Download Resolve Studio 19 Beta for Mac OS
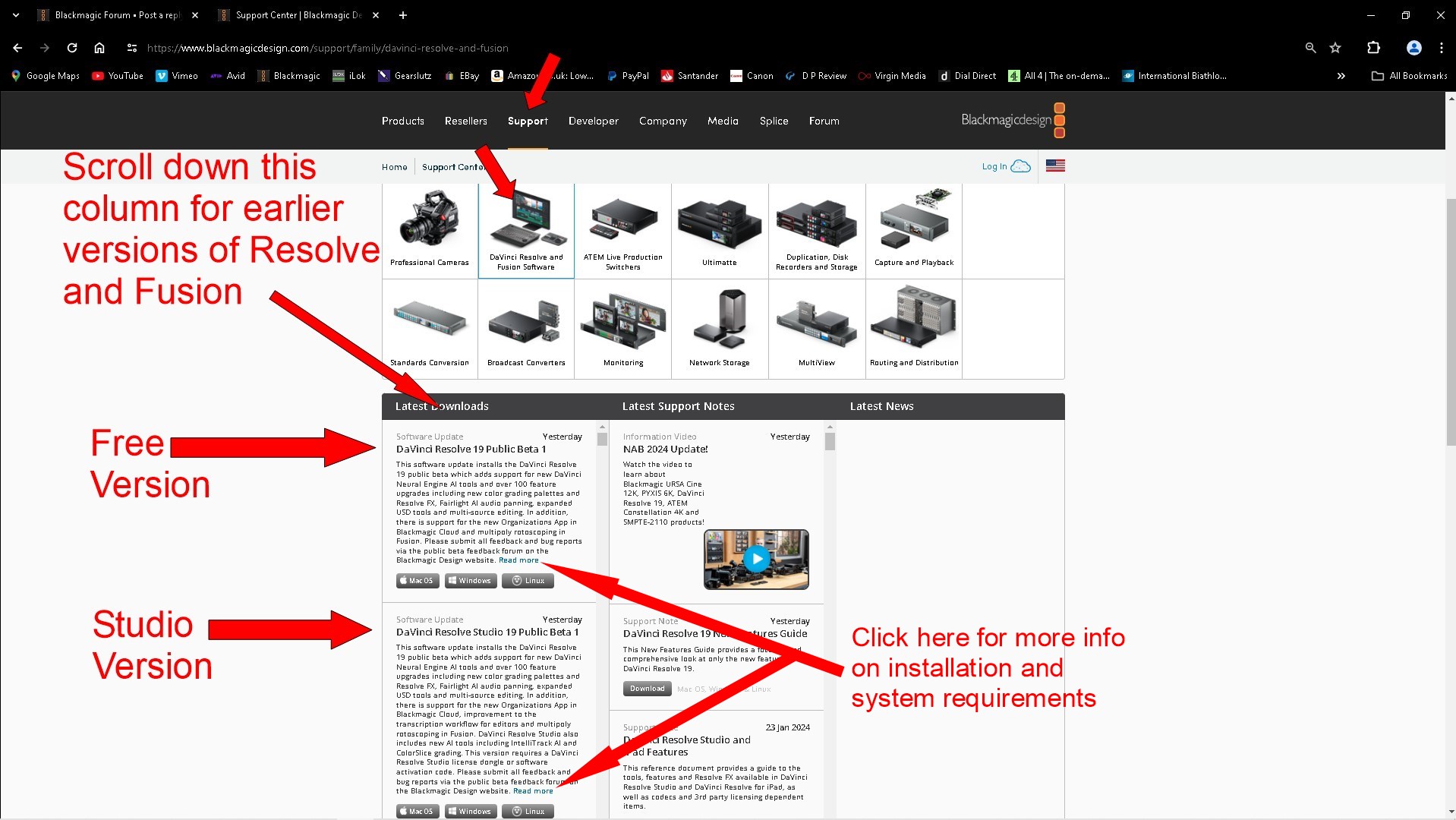 coord(418,812)
